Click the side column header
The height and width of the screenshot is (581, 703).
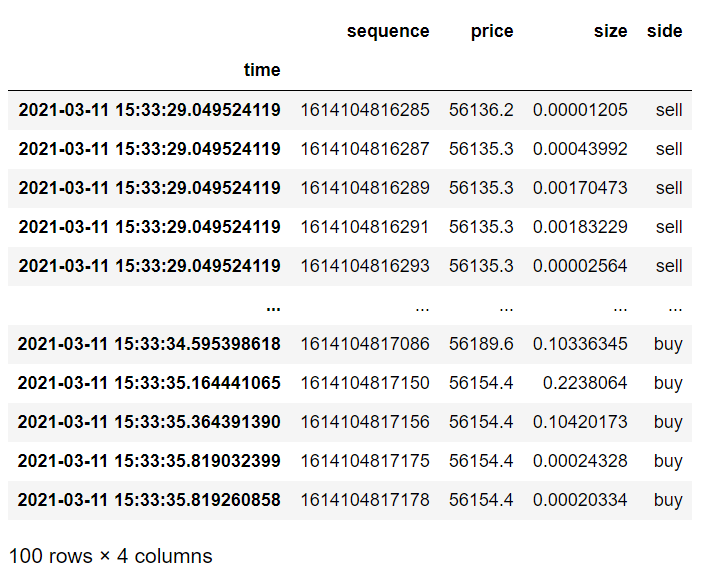coord(664,31)
